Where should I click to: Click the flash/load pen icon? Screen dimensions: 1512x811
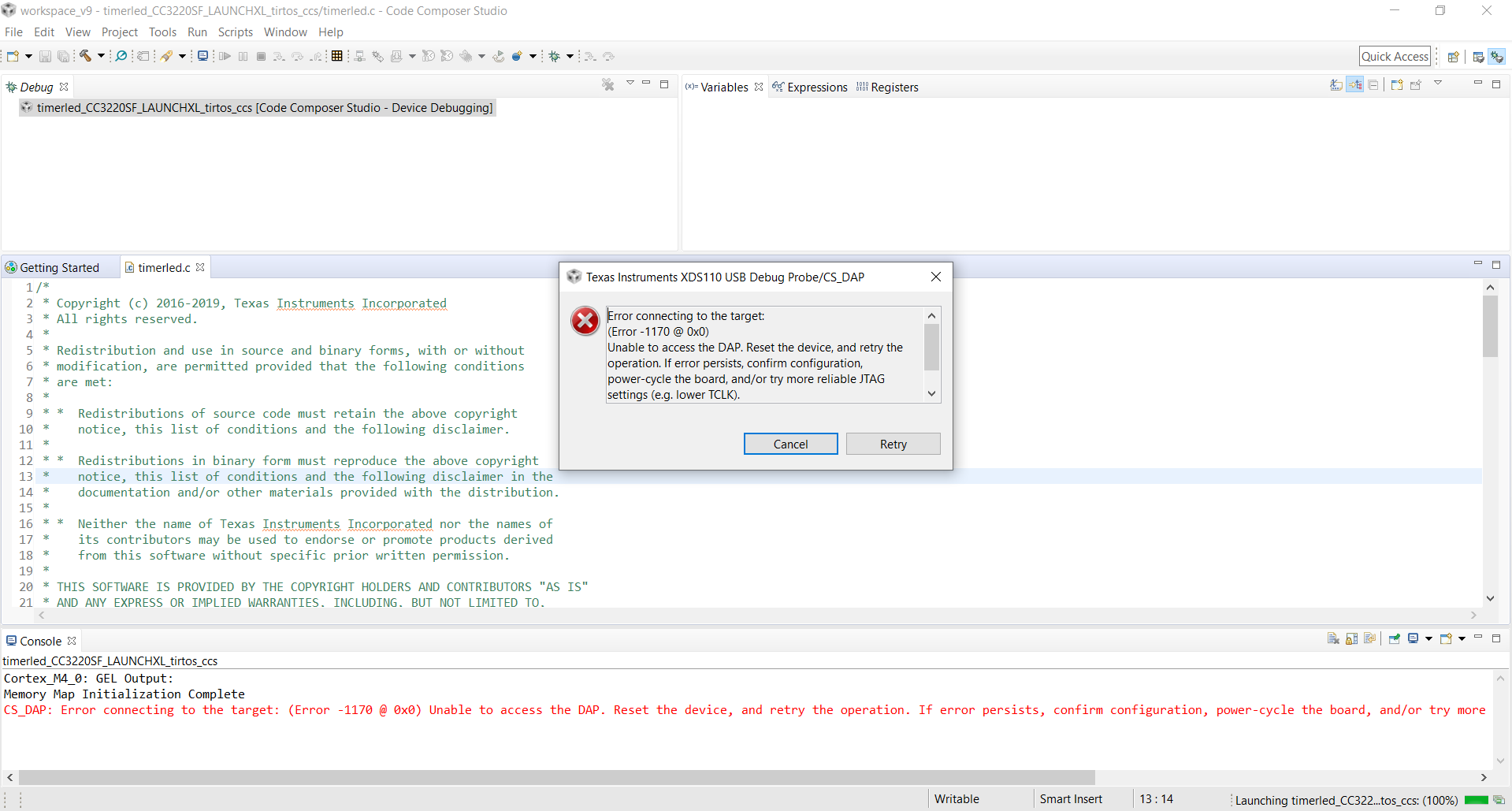(x=167, y=56)
